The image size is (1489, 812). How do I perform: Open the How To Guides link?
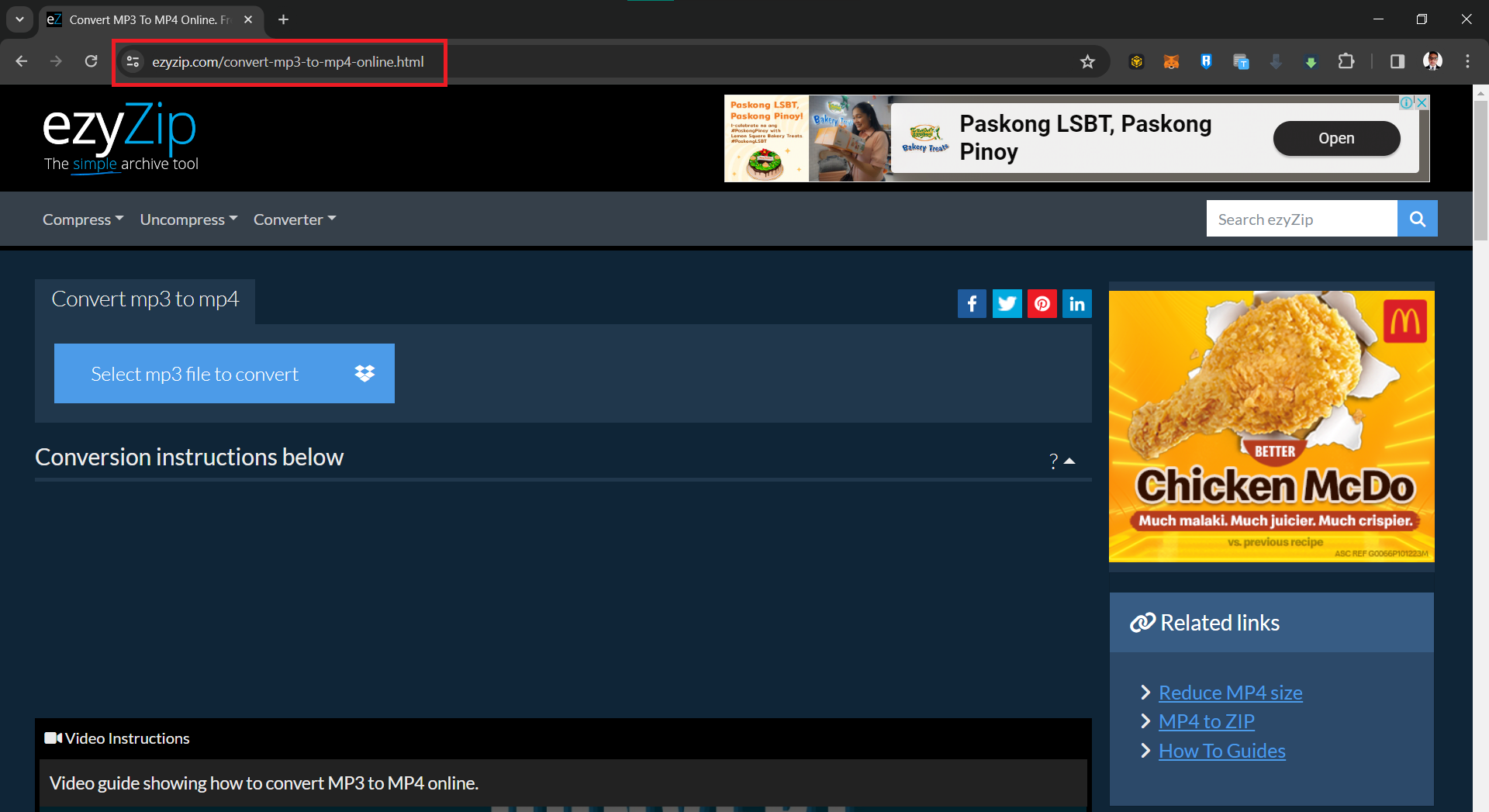pos(1221,750)
